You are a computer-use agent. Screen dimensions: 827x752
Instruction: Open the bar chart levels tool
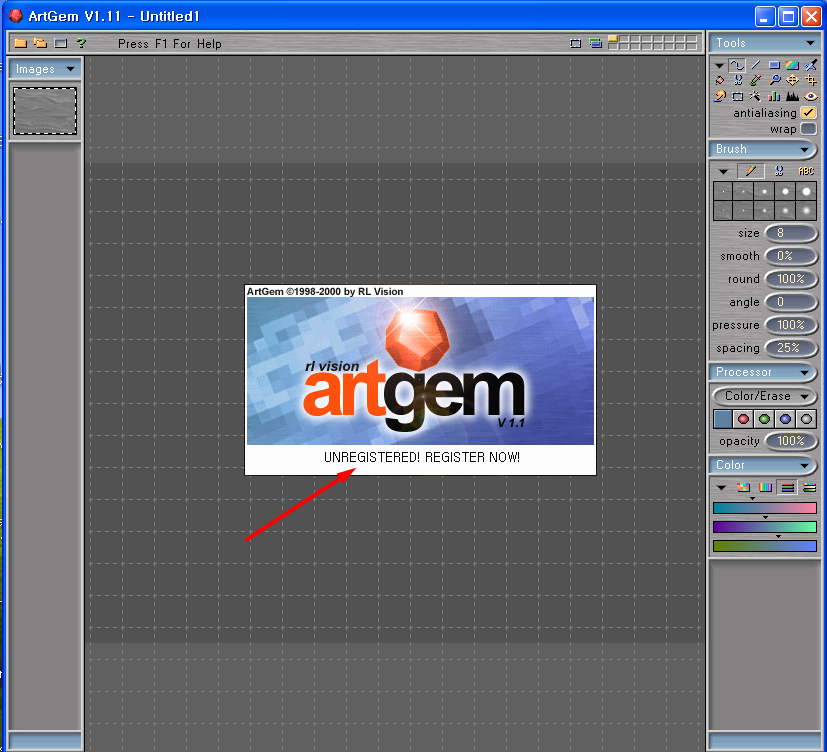point(774,96)
